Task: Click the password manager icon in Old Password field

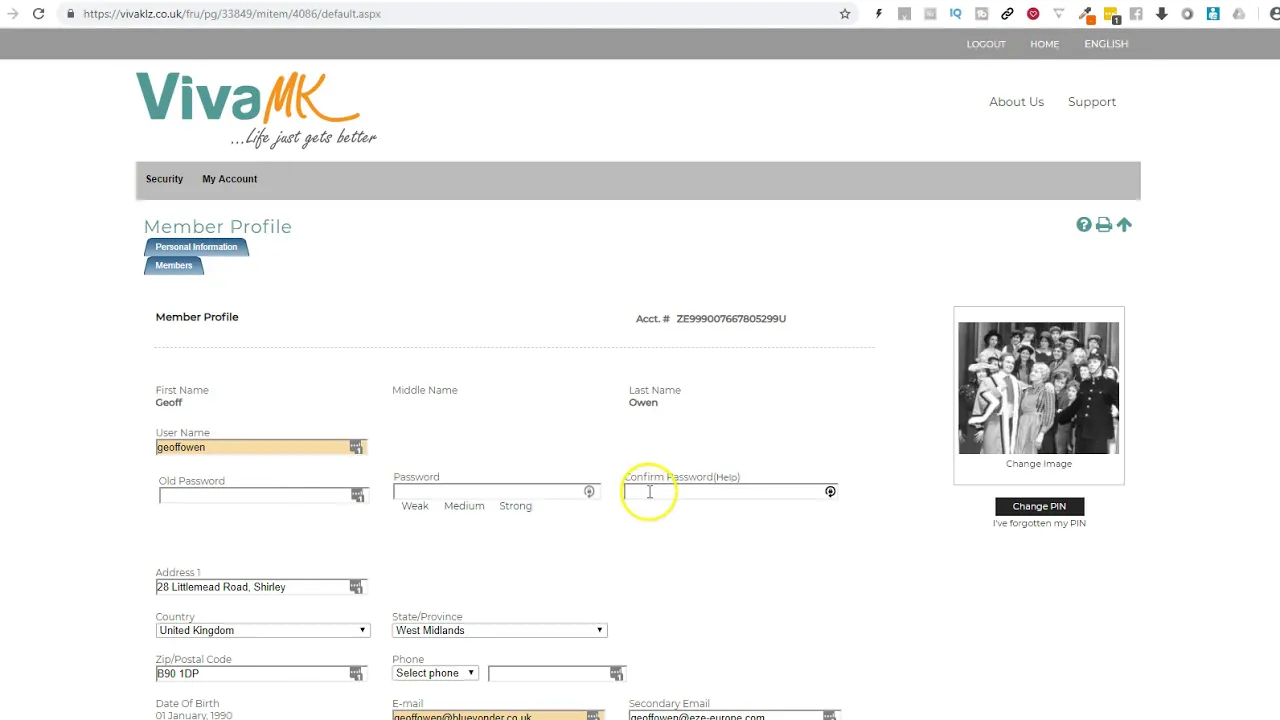Action: [358, 495]
